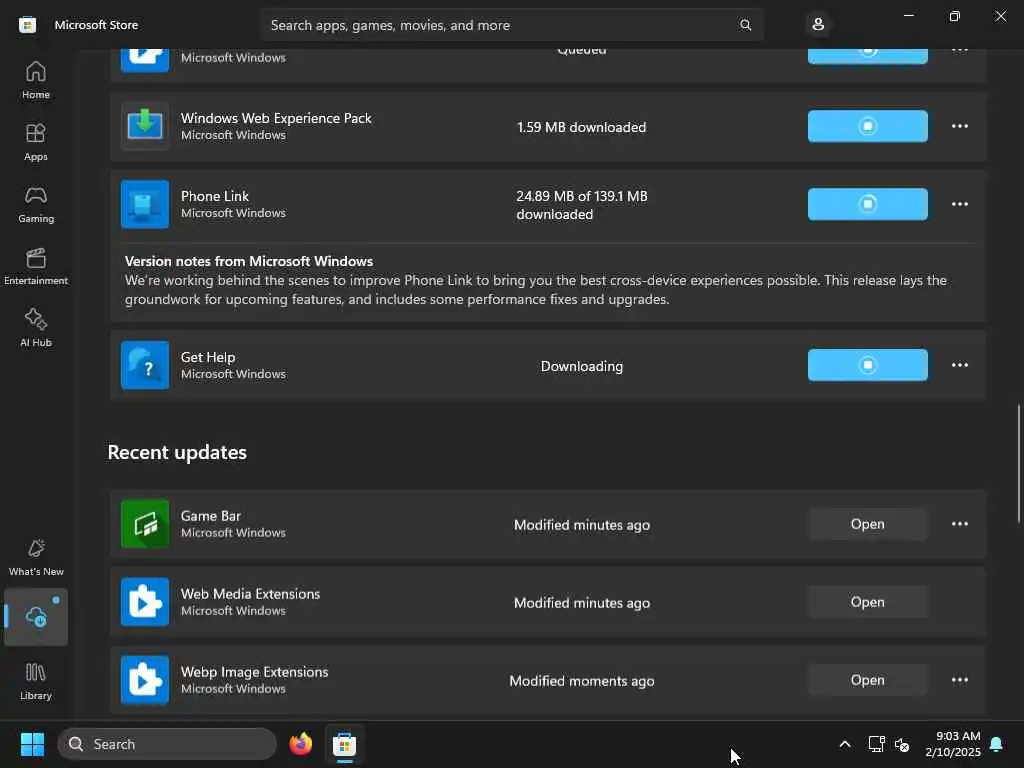Click the Get Help title text
This screenshot has height=768, width=1024.
point(208,357)
